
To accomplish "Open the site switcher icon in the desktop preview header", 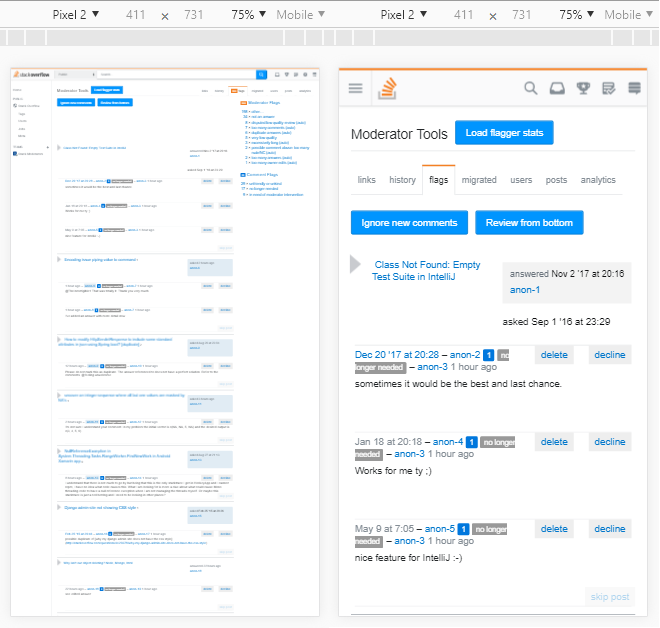I will 314,75.
